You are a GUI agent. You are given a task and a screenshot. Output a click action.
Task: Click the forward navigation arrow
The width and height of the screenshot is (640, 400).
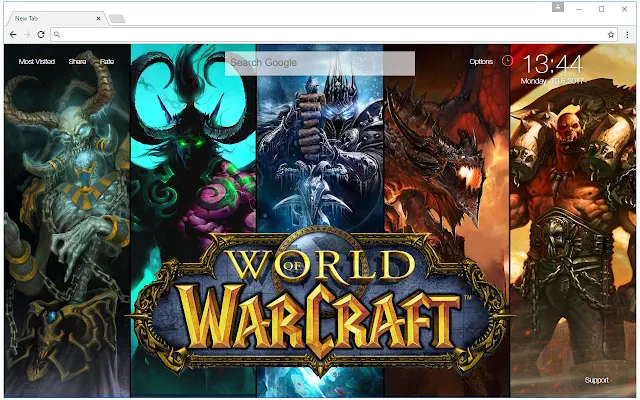pos(27,35)
